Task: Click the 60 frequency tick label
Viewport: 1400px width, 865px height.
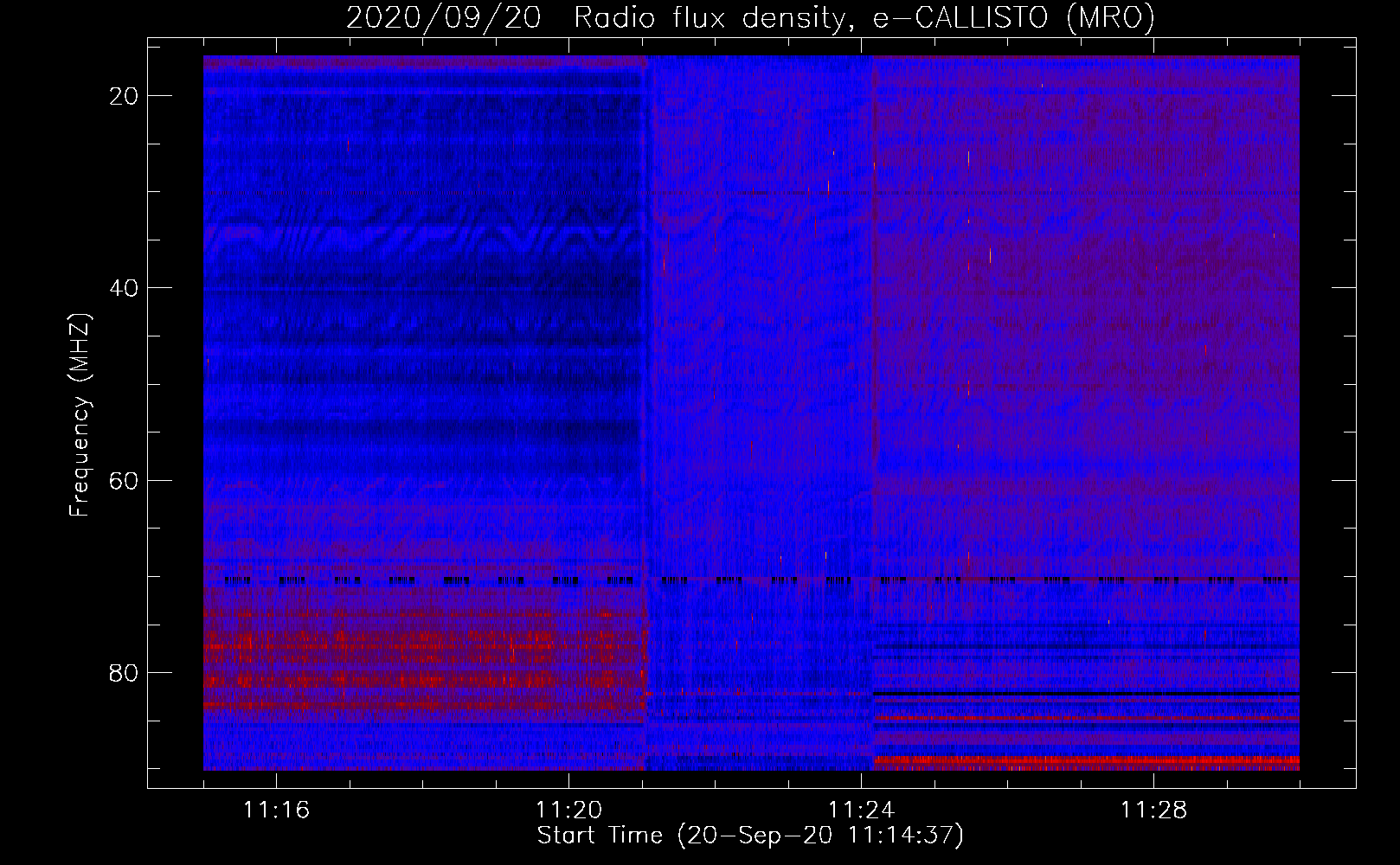Action: coord(124,481)
